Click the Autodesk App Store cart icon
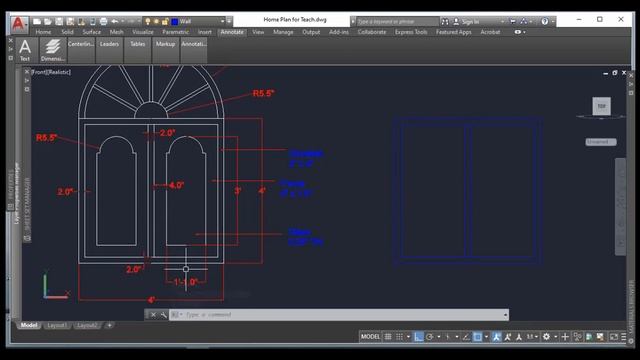640x360 pixels. click(x=513, y=21)
